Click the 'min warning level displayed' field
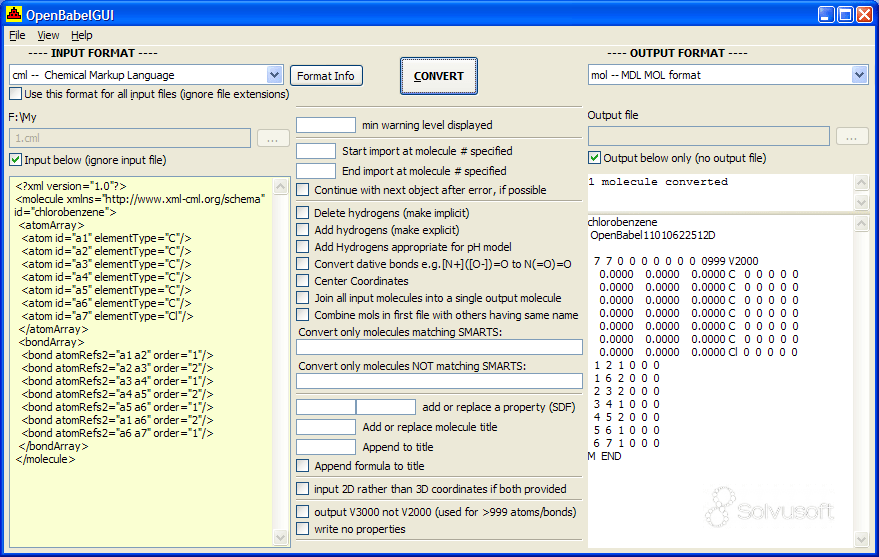This screenshot has width=879, height=557. (x=326, y=124)
